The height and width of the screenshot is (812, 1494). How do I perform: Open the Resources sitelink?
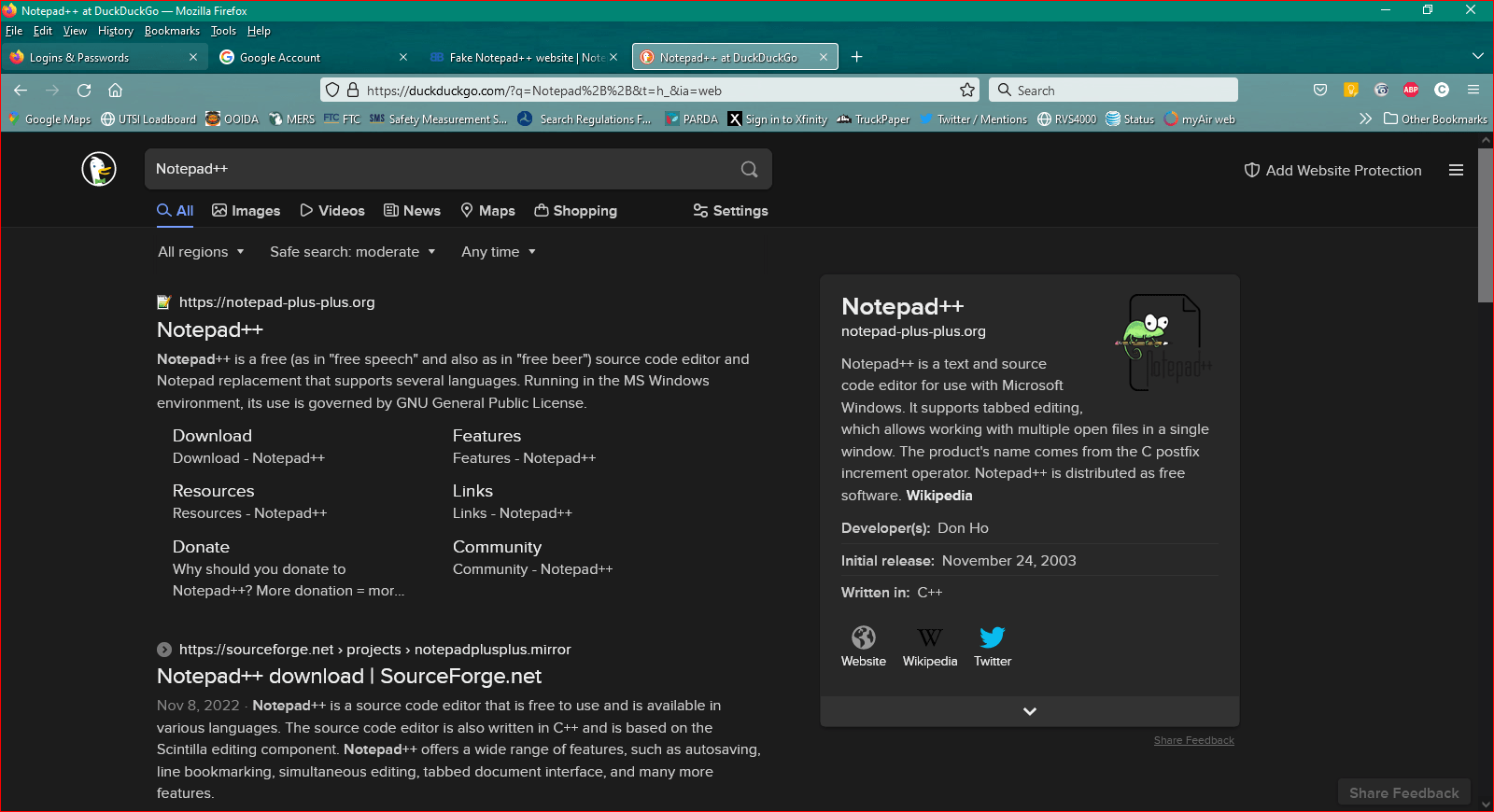coord(213,491)
